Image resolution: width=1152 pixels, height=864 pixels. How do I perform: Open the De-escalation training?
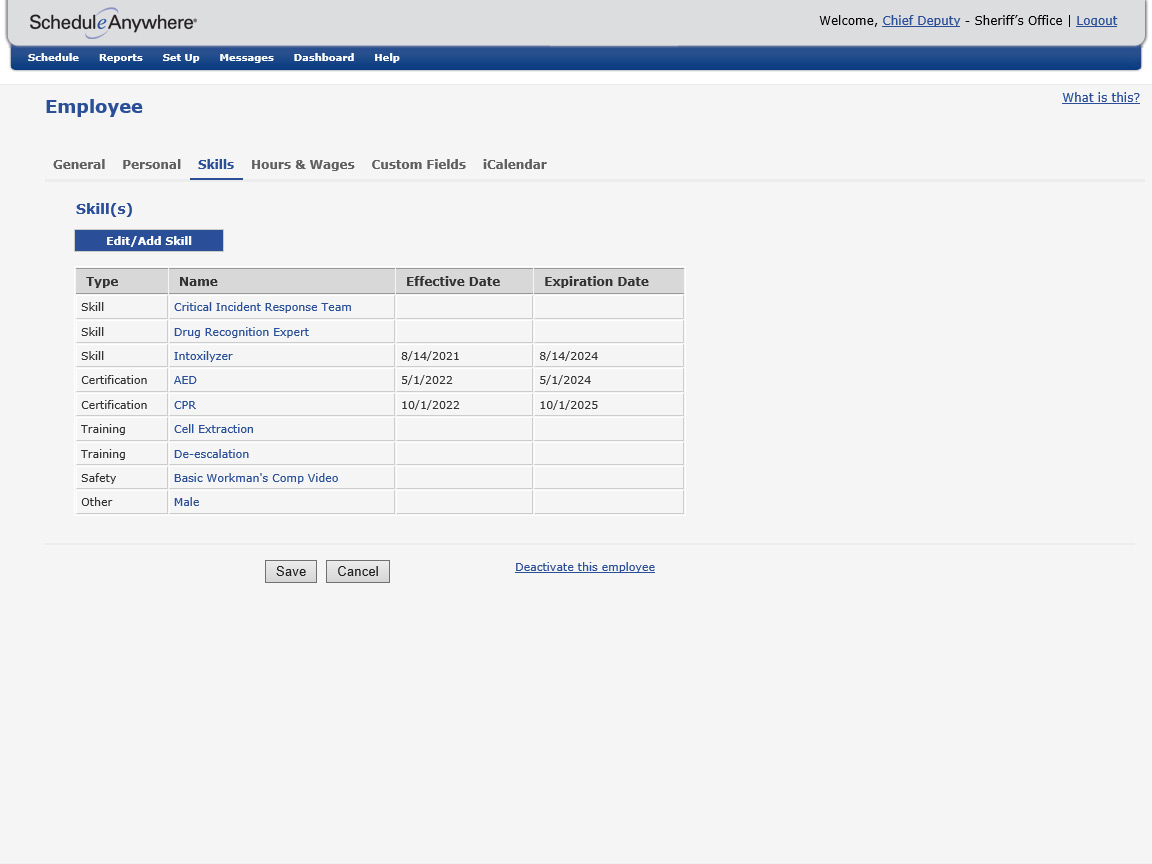pos(211,454)
